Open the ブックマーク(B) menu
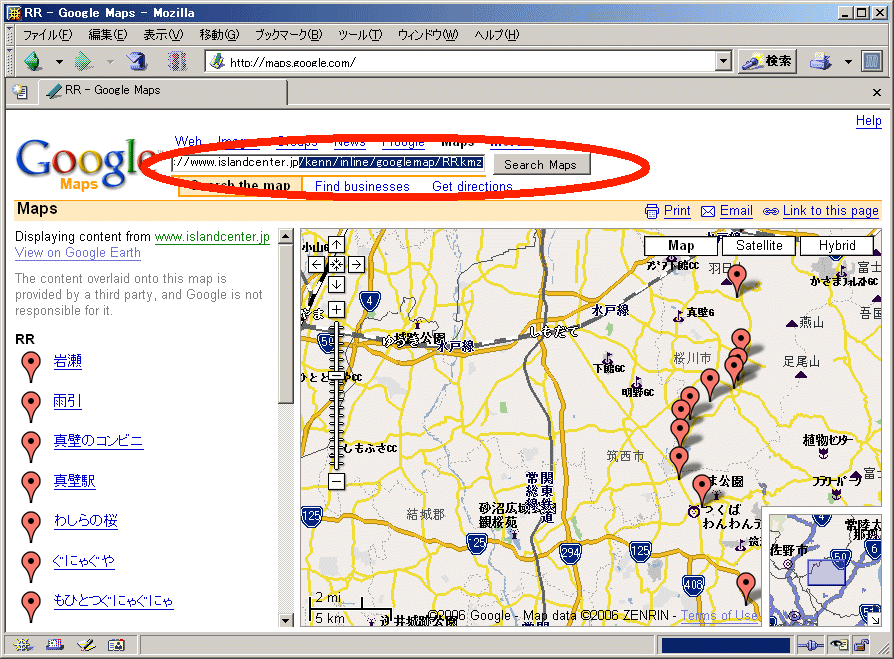The width and height of the screenshot is (894, 659). click(288, 35)
